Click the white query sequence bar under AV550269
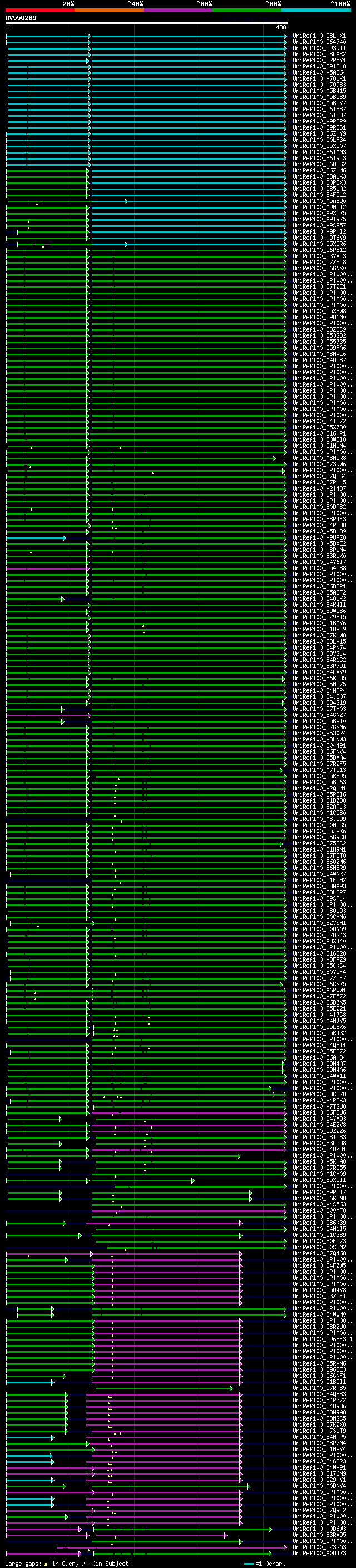356x1568 pixels. 147,23
